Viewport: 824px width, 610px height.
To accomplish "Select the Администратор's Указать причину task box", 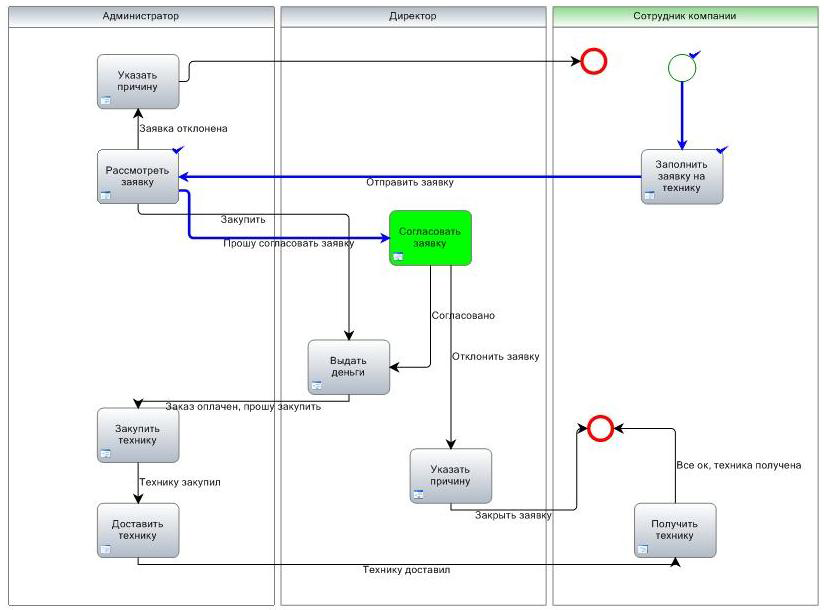I will (x=138, y=81).
